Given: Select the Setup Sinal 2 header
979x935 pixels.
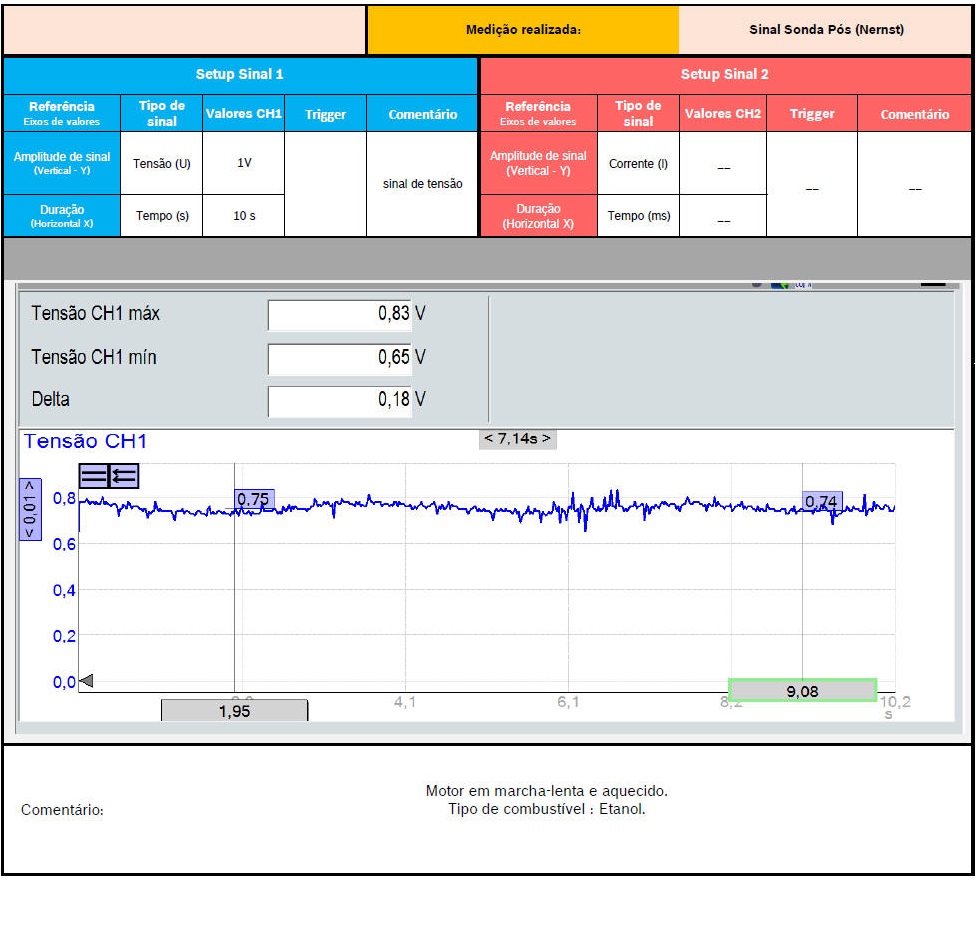Looking at the screenshot, I should pos(725,75).
